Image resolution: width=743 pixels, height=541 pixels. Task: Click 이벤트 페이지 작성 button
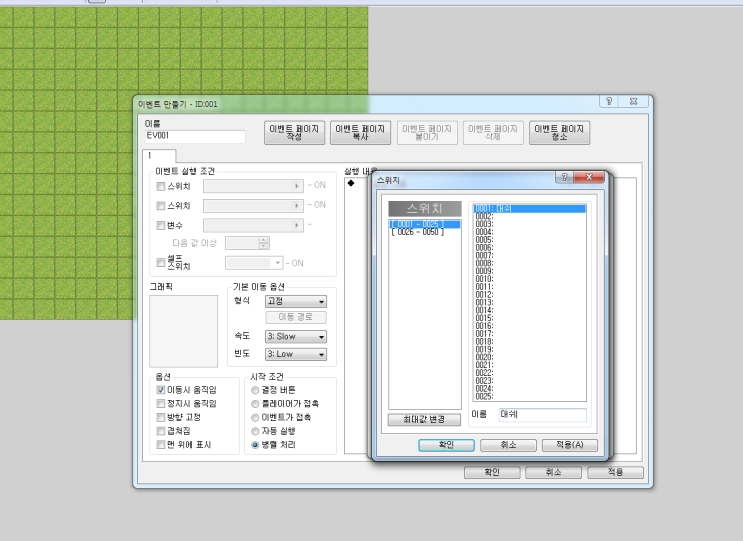coord(294,133)
